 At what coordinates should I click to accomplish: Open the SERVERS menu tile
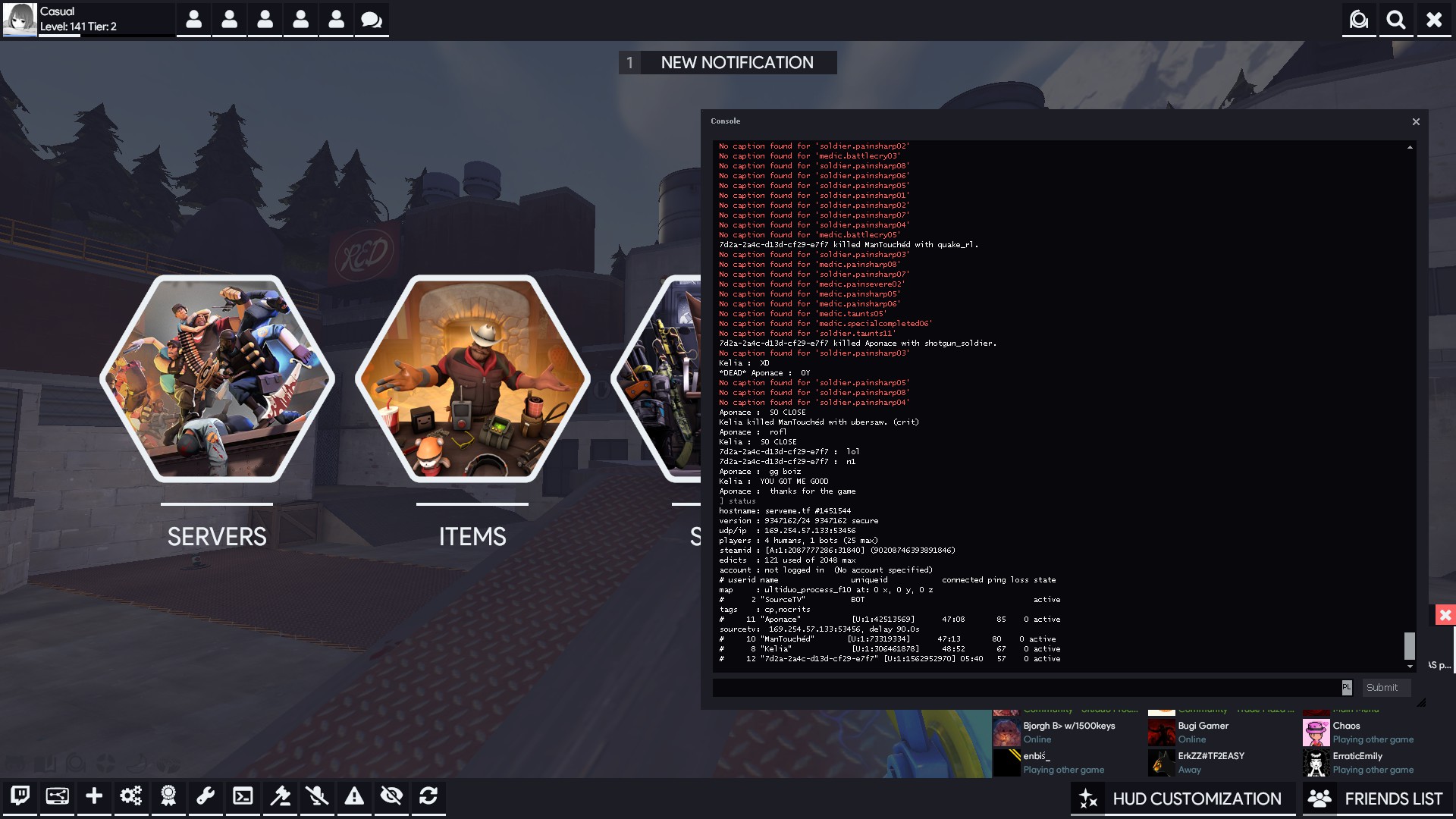coord(217,379)
